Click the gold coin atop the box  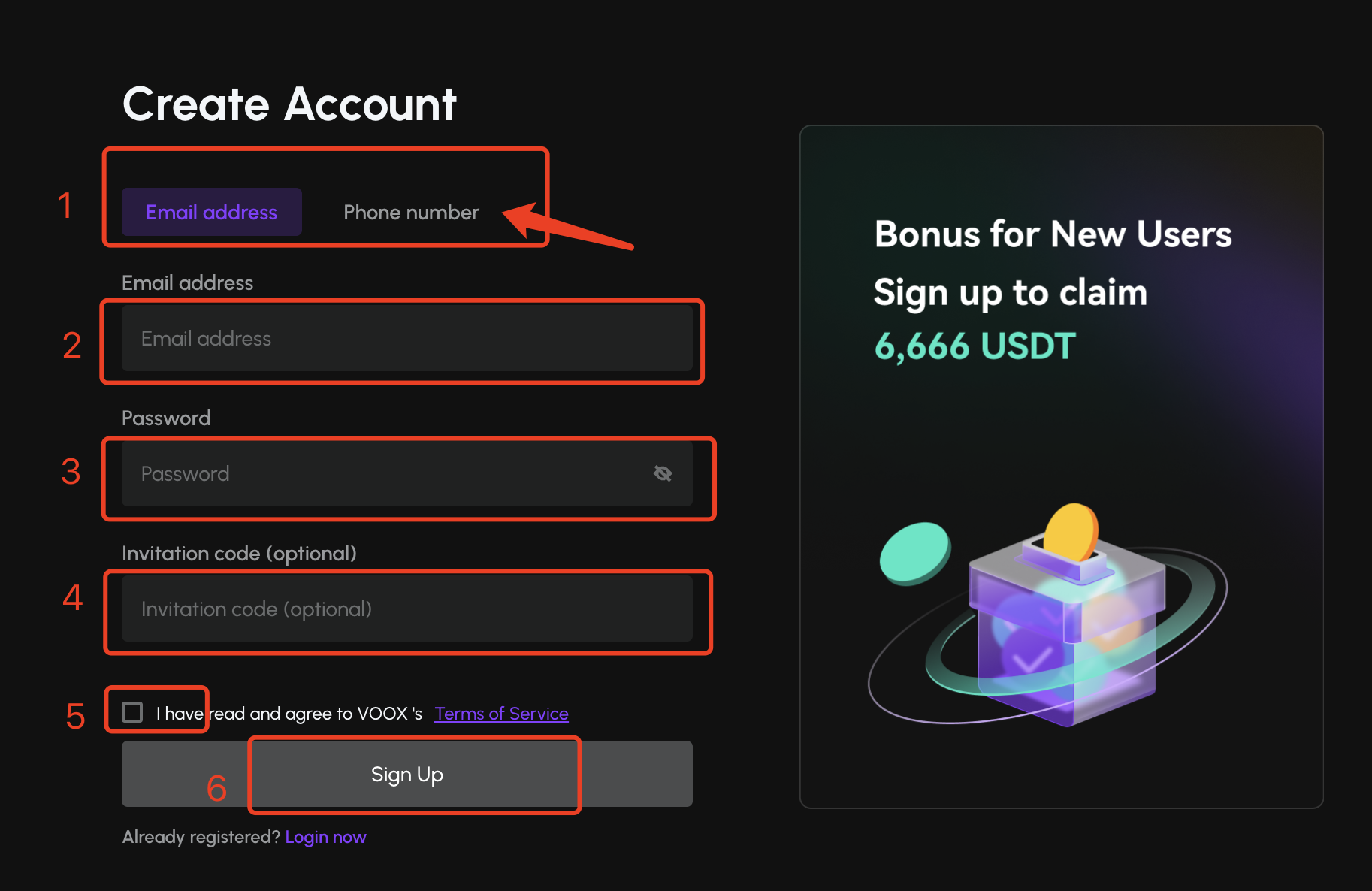point(1073,533)
